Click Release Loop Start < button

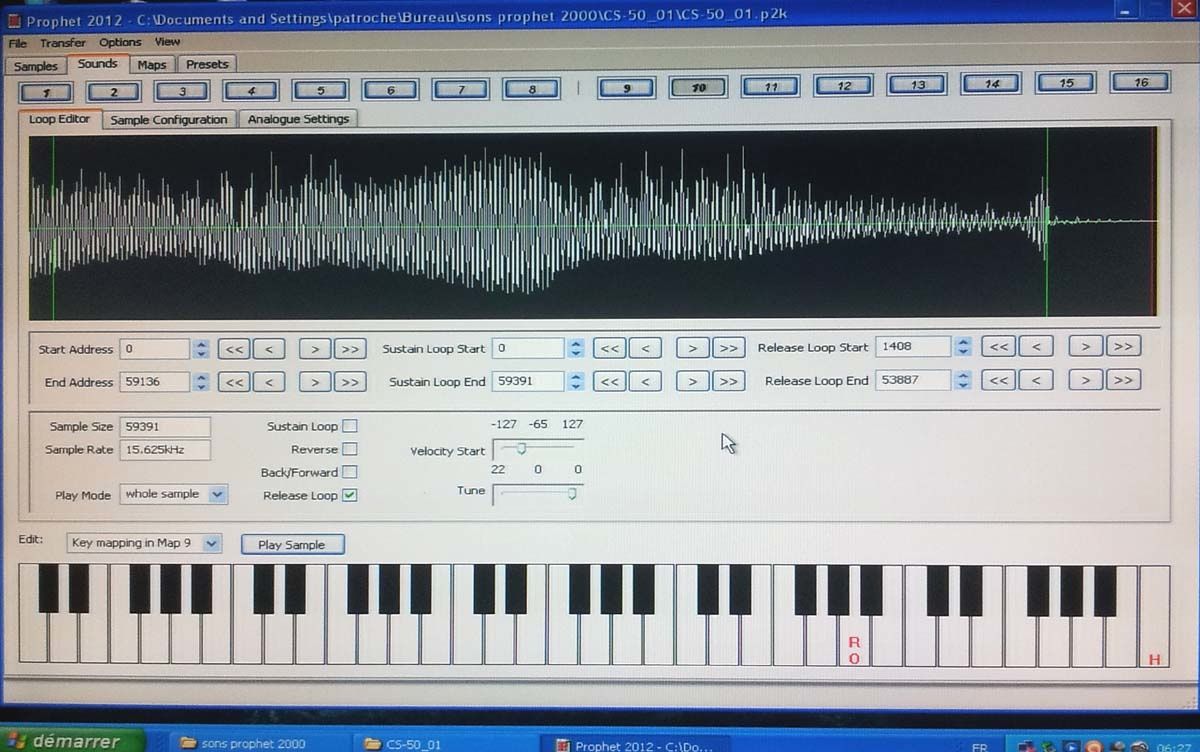click(1036, 346)
